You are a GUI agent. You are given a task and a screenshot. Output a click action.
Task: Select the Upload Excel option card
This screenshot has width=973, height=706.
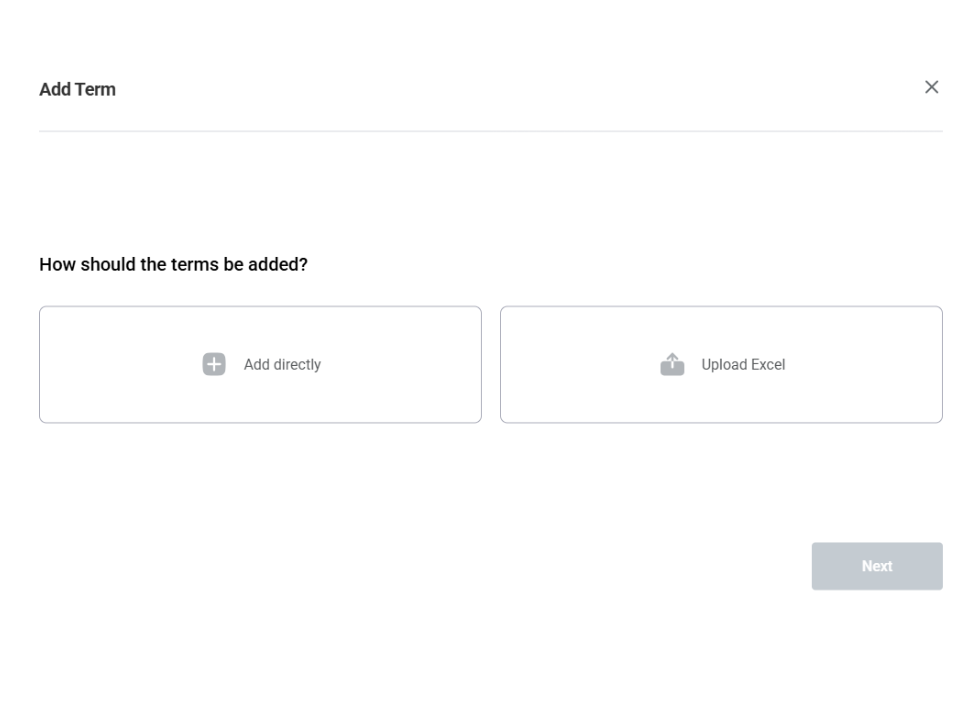(x=721, y=365)
